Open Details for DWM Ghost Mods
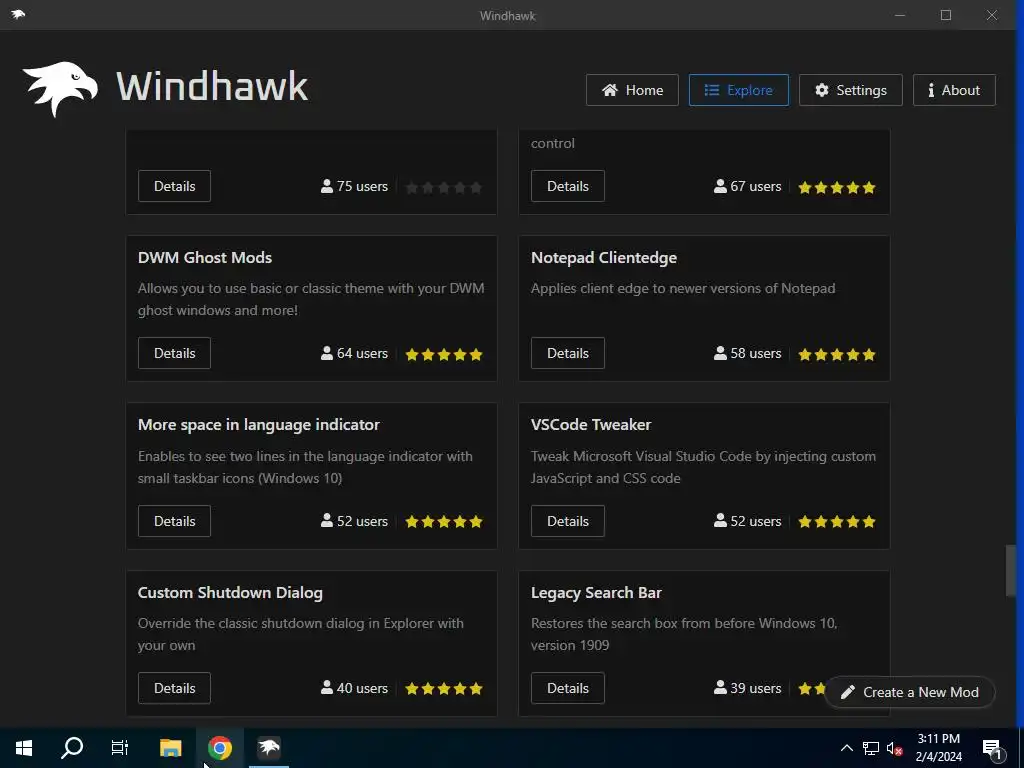1024x768 pixels. (174, 353)
